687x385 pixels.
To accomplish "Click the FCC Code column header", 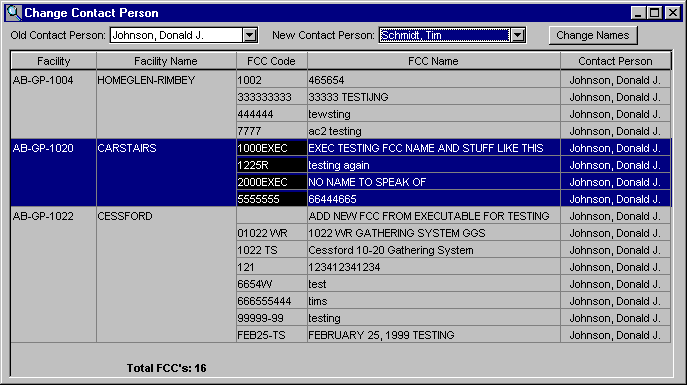I will click(x=272, y=61).
